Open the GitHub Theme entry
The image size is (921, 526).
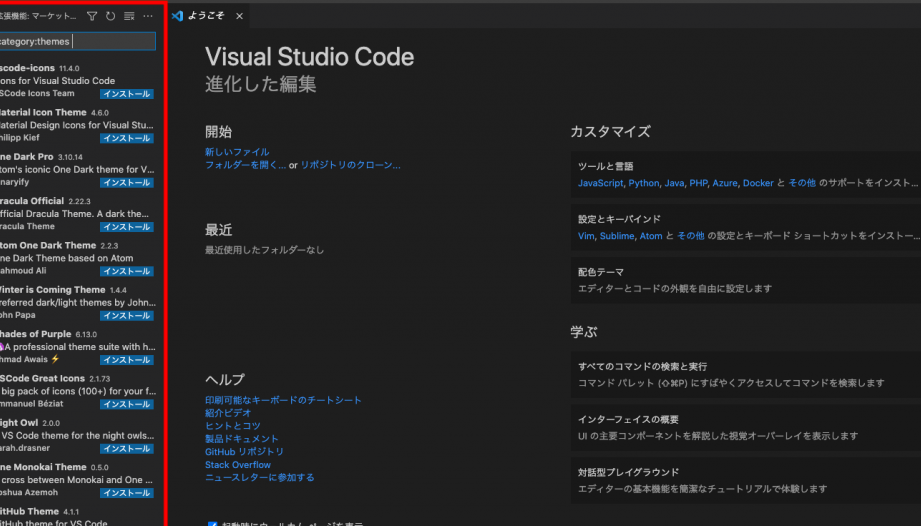pyautogui.click(x=79, y=515)
